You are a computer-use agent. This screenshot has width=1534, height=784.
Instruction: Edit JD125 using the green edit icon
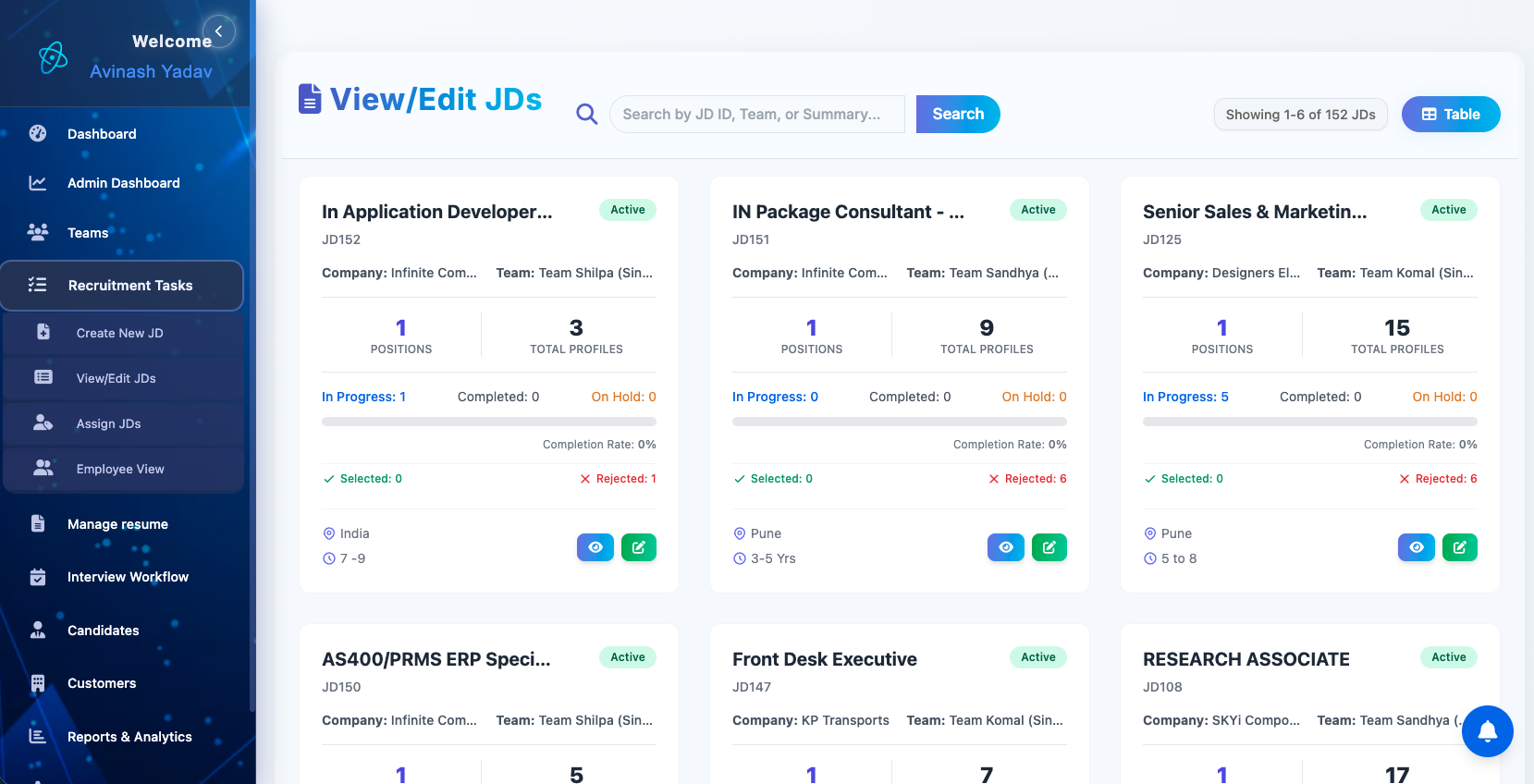(x=1459, y=547)
